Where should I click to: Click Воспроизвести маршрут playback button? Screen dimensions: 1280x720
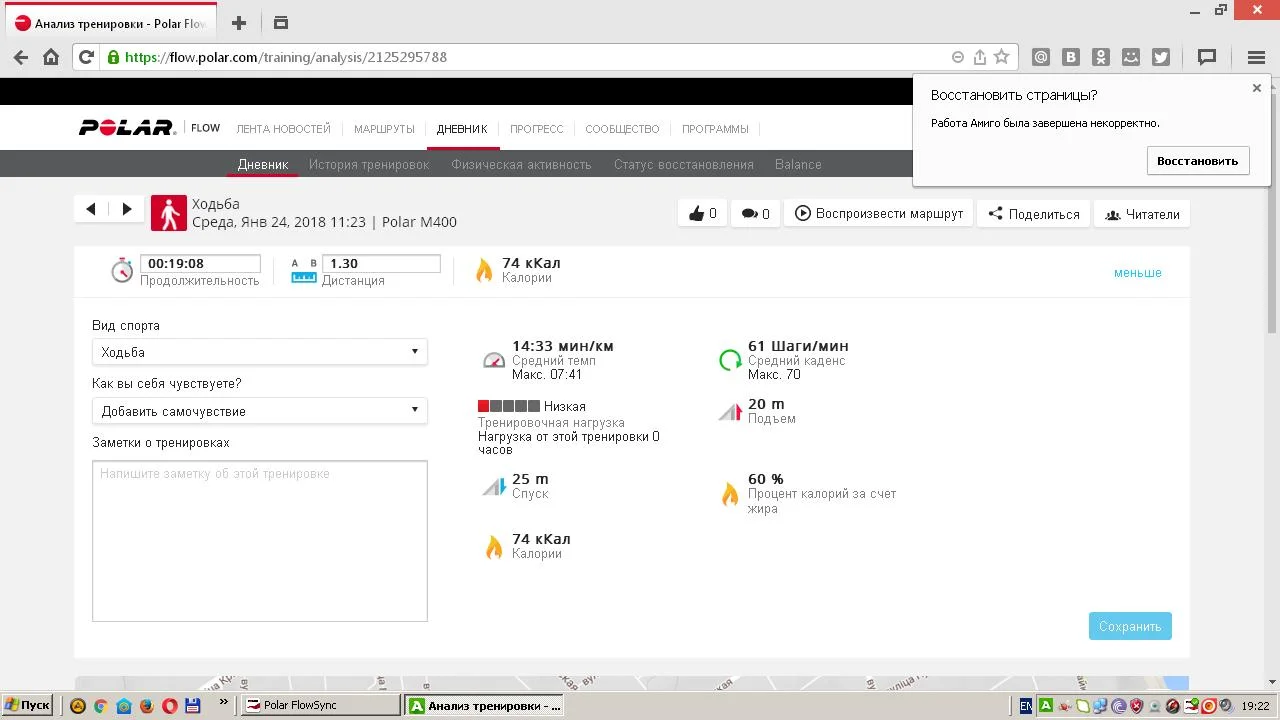879,214
